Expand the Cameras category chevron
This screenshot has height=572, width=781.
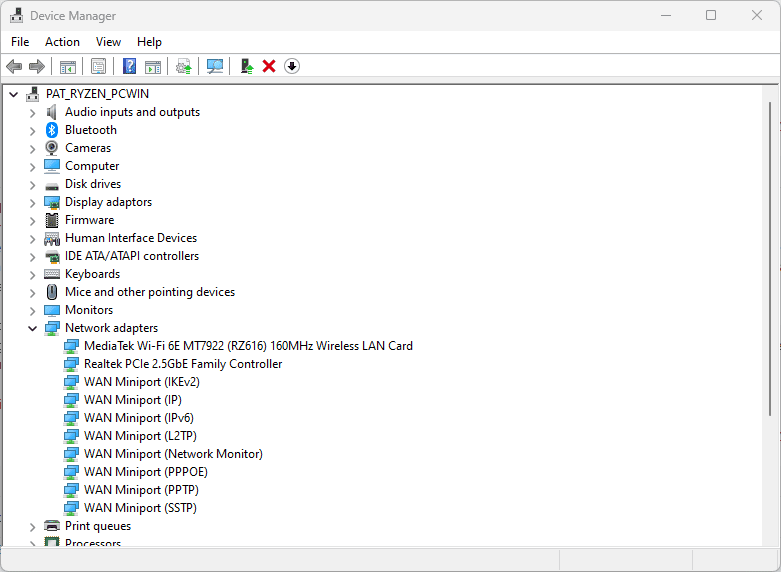coord(32,149)
